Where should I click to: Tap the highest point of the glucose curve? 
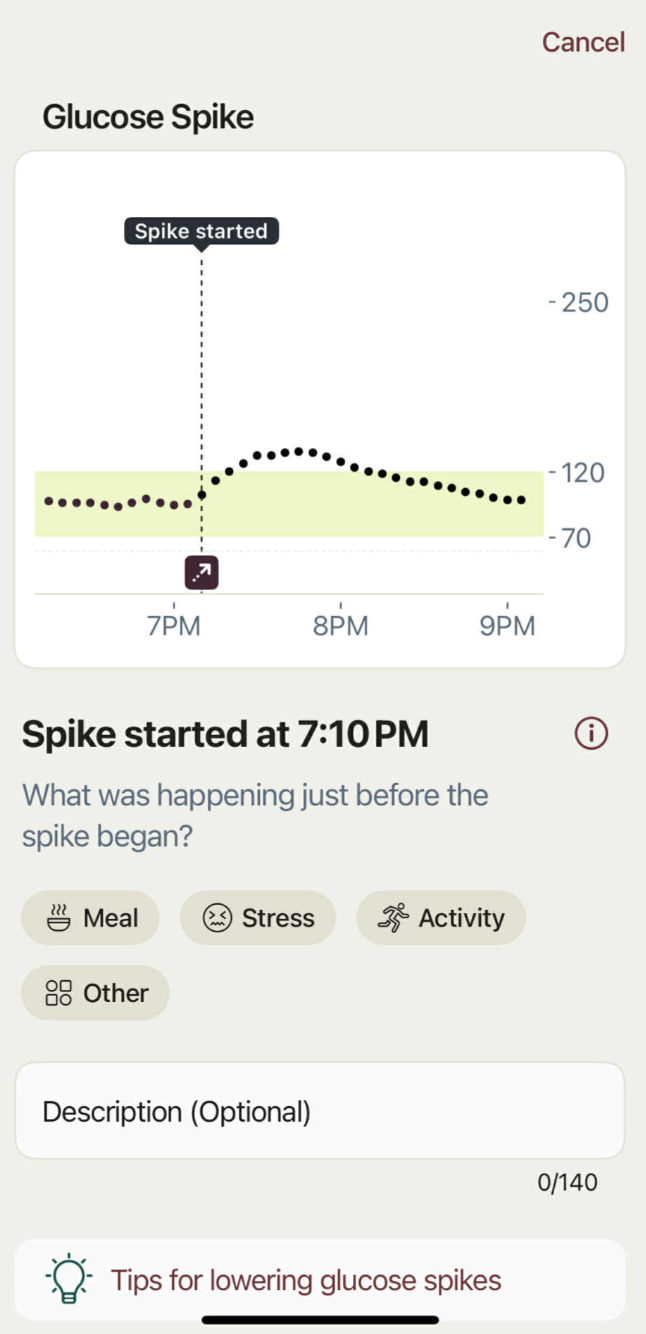[x=298, y=452]
